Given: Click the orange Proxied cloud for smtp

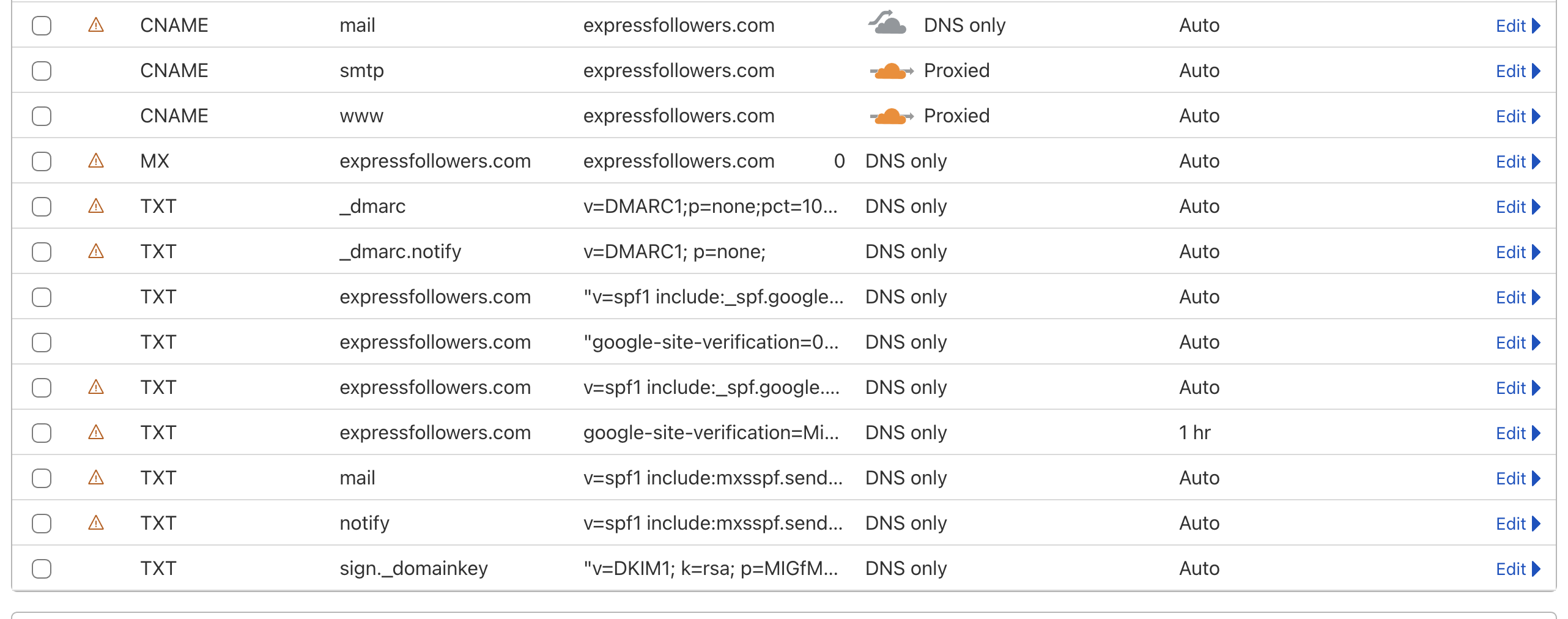Looking at the screenshot, I should pyautogui.click(x=892, y=71).
